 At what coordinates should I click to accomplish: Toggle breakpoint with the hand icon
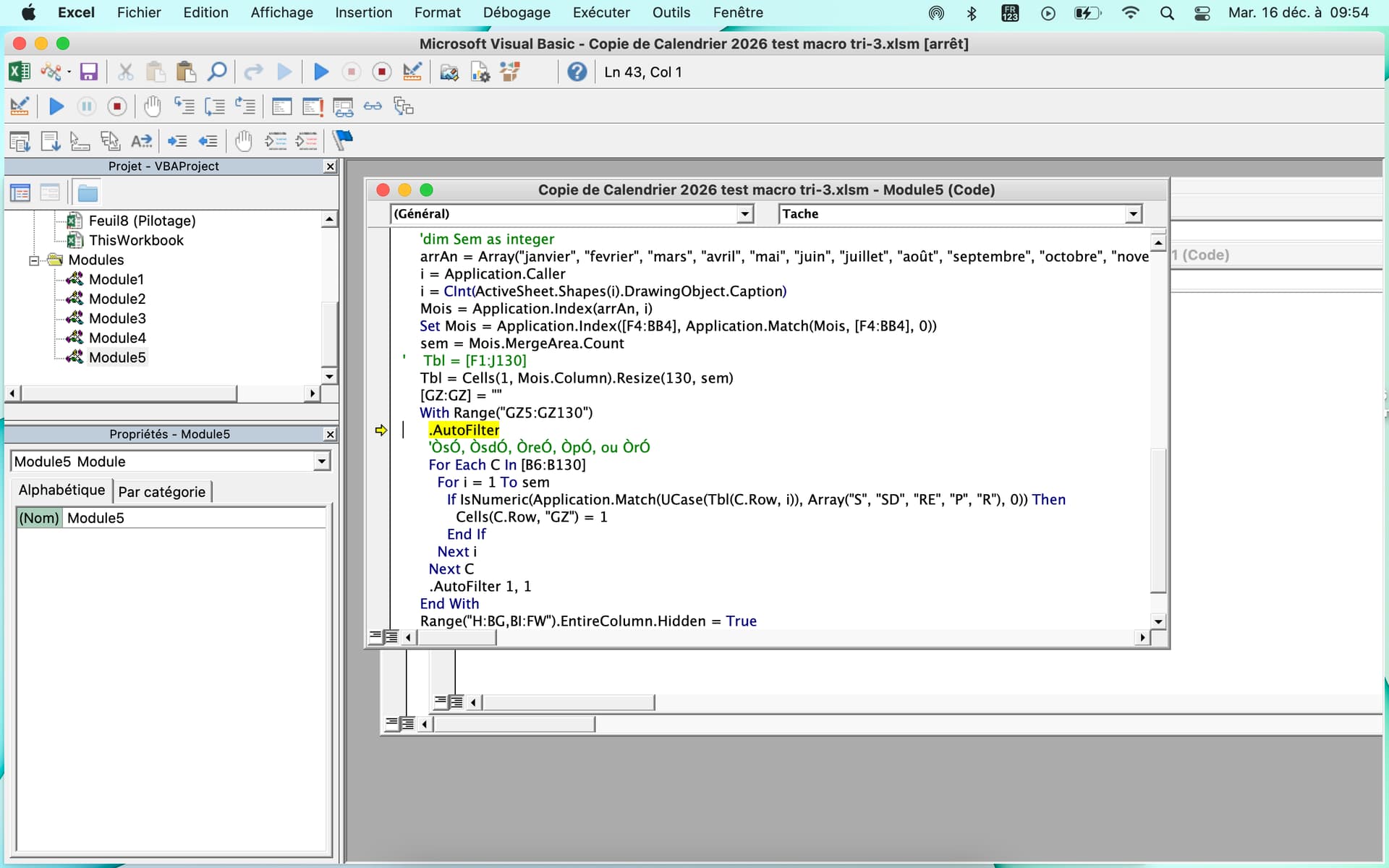pos(152,107)
